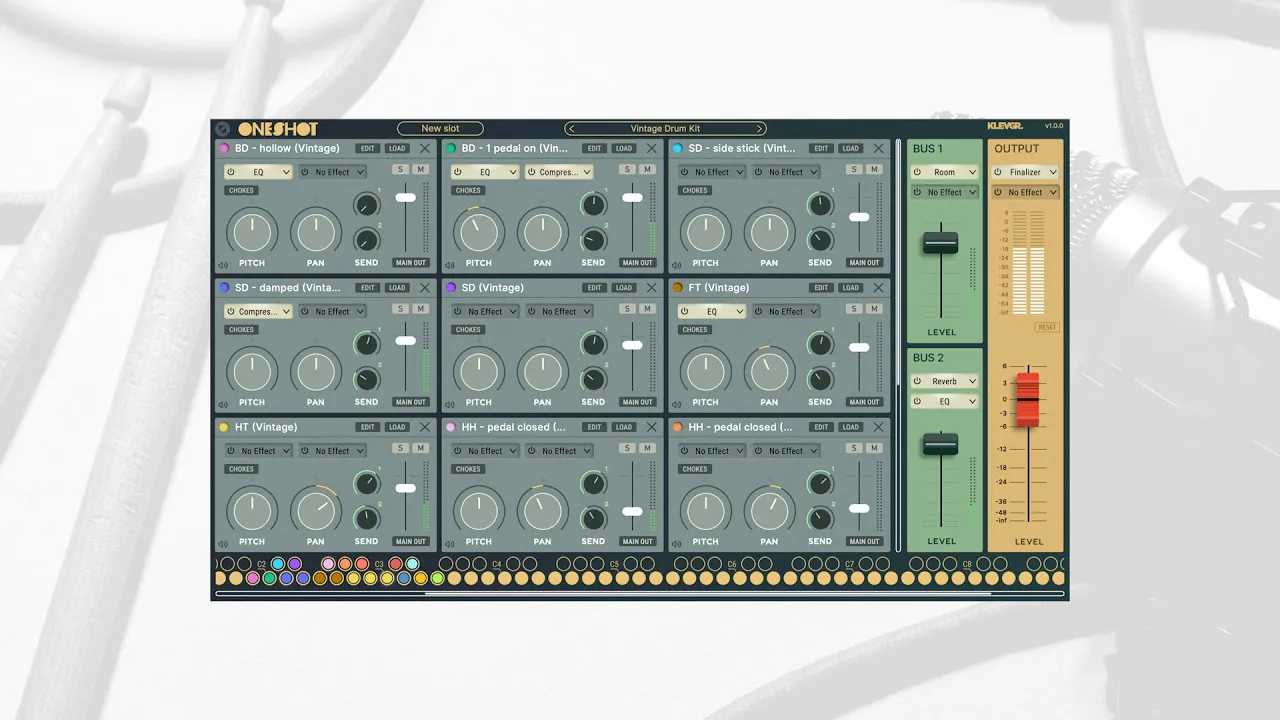Click the BUS 1 level fader
The width and height of the screenshot is (1280, 720).
point(940,243)
